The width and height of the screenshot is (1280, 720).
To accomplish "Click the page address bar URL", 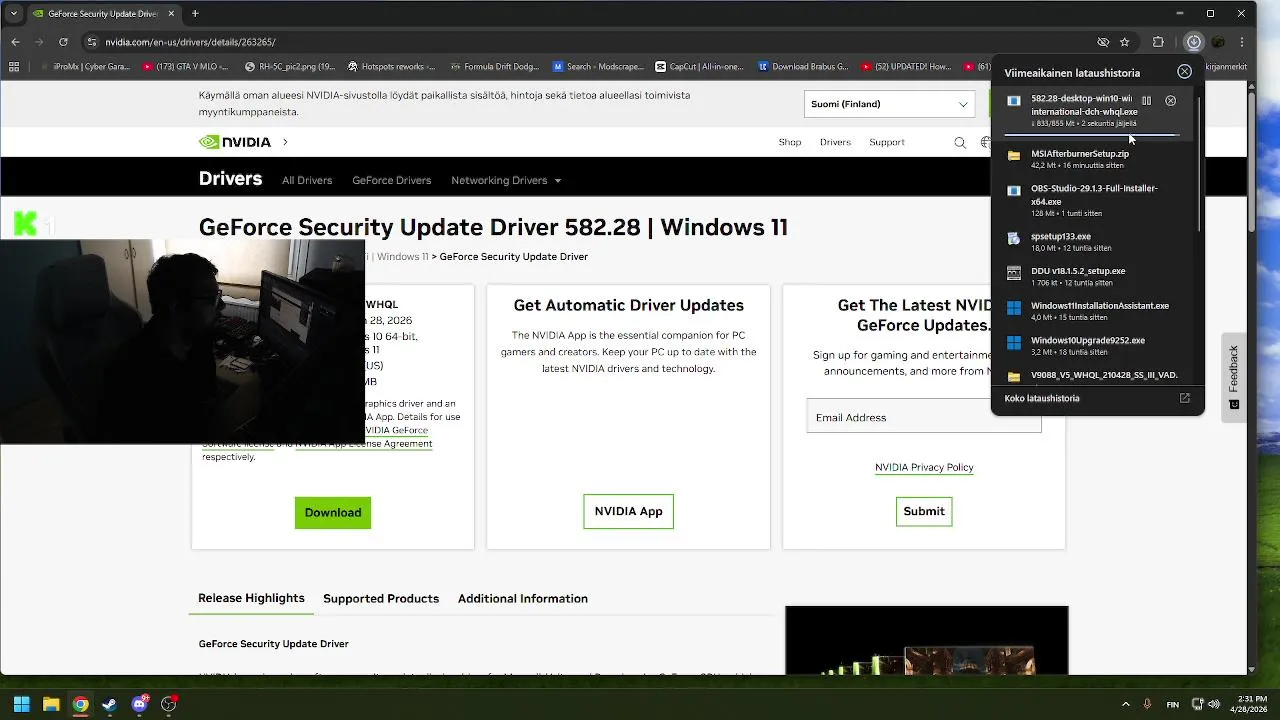I will pos(190,42).
